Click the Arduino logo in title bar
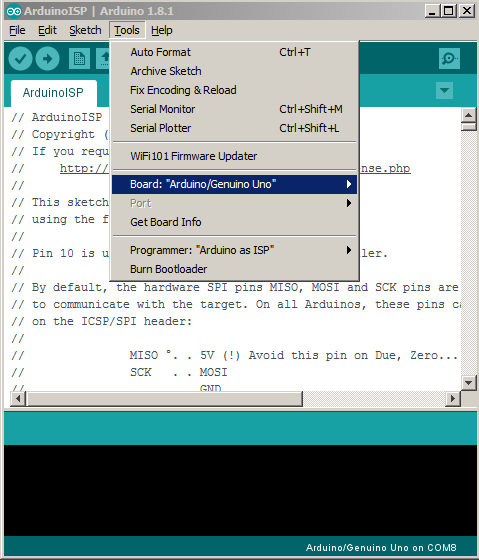The image size is (479, 560). coord(14,11)
